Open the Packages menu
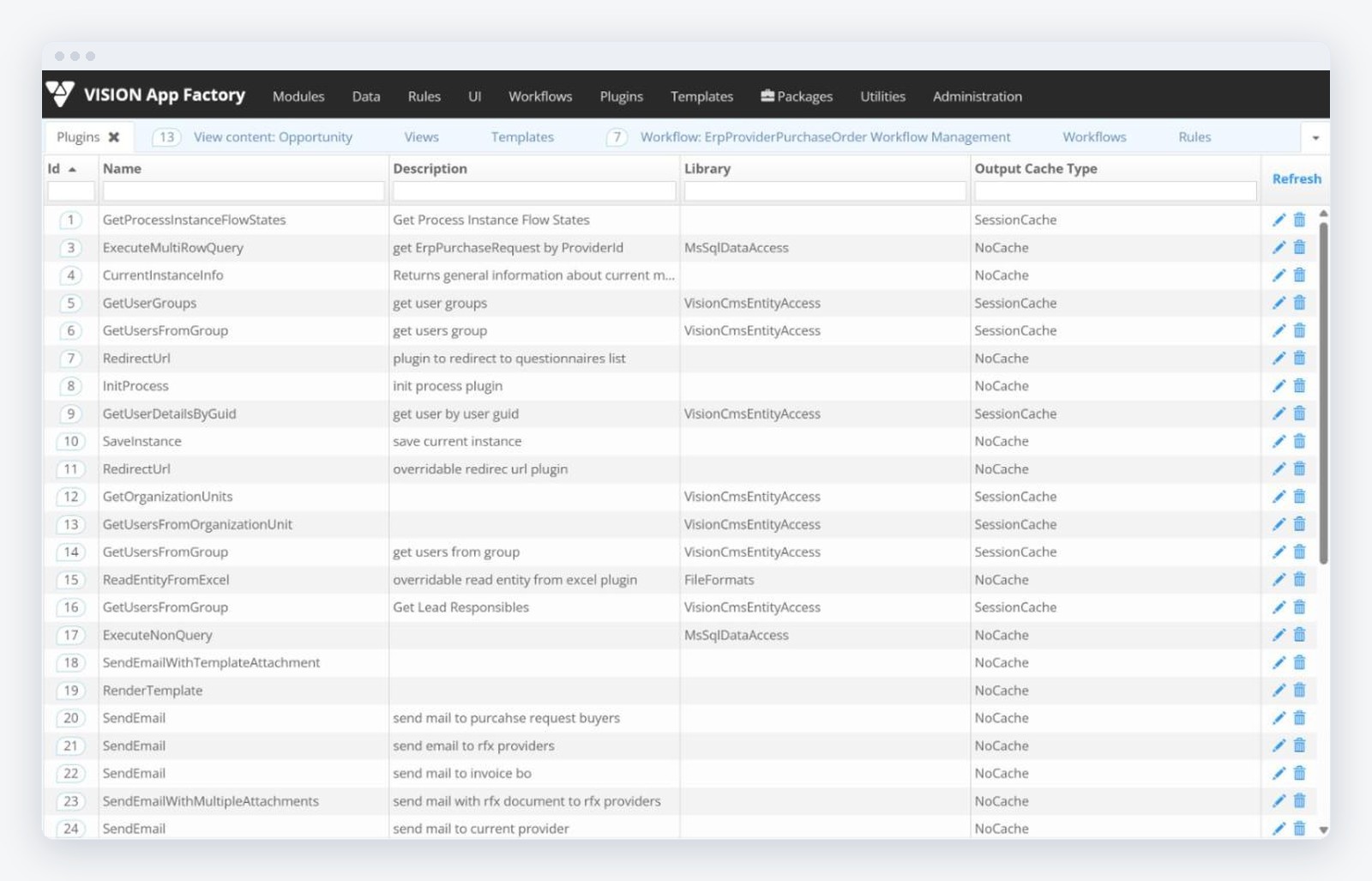This screenshot has height=881, width=1372. (x=797, y=96)
